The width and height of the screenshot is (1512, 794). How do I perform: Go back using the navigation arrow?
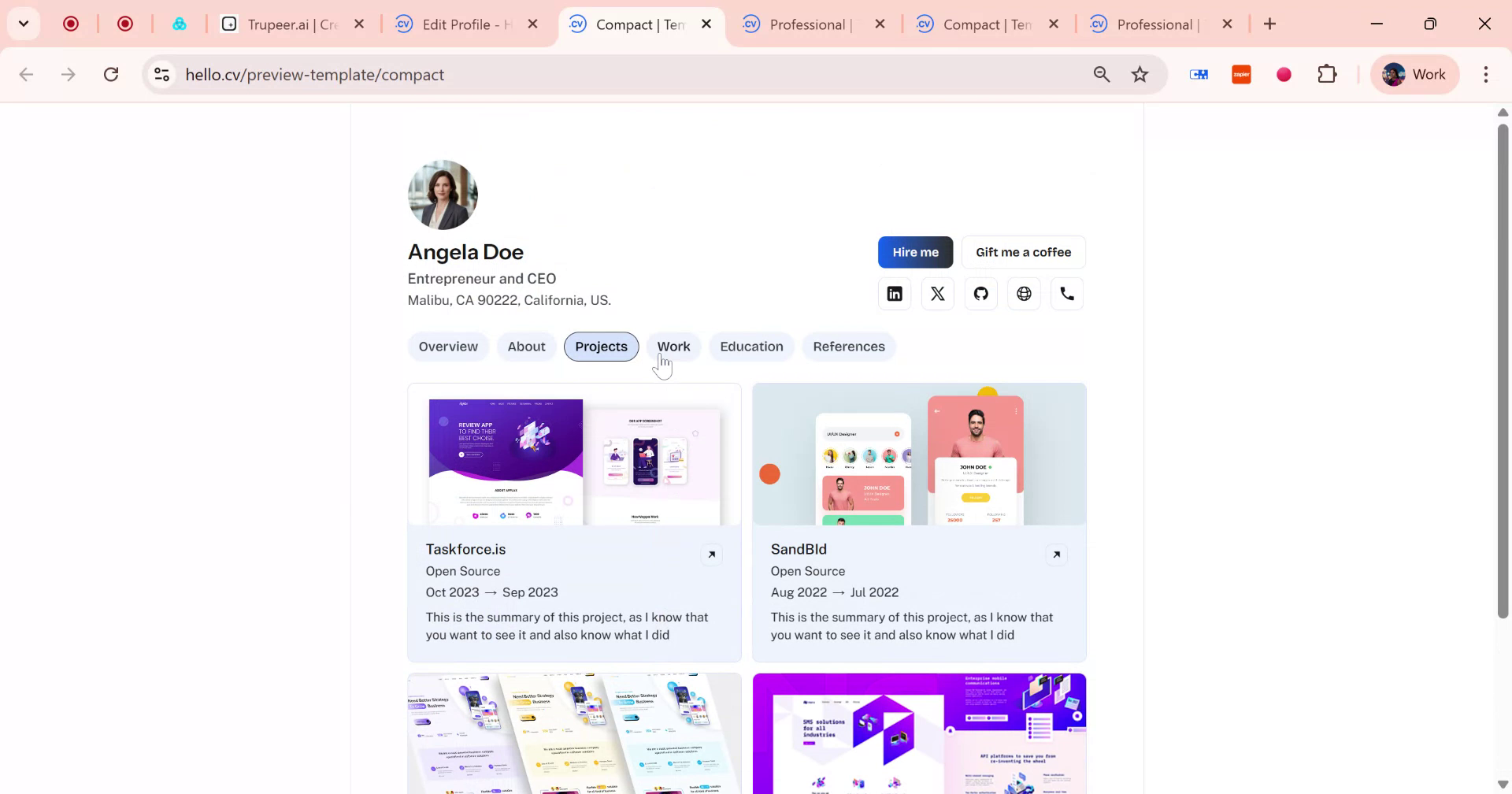(27, 74)
